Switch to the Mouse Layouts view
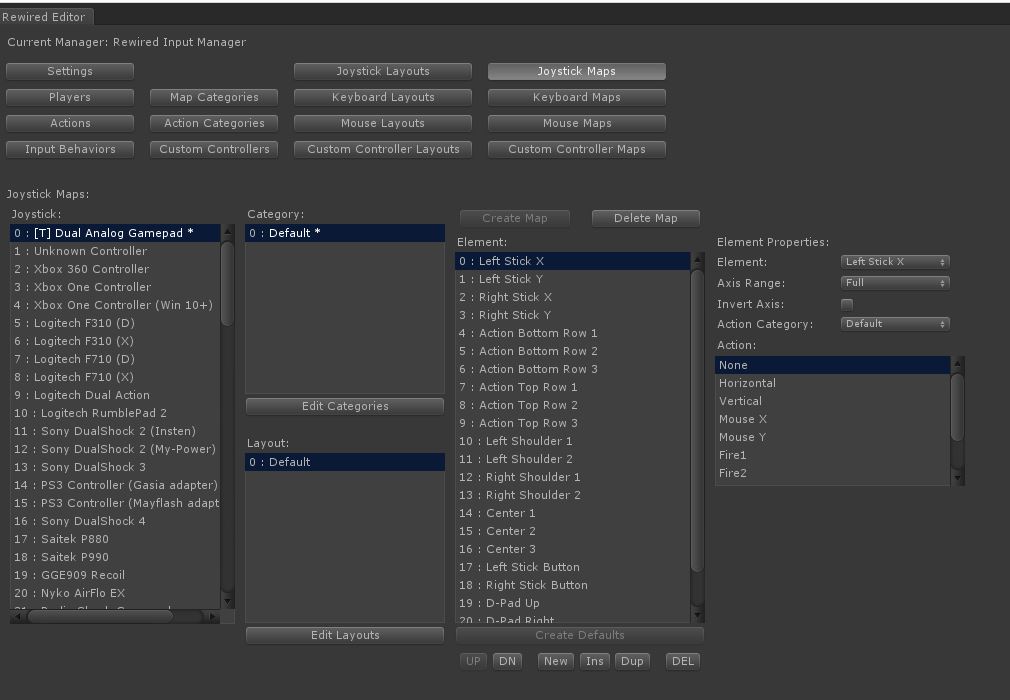 (382, 123)
